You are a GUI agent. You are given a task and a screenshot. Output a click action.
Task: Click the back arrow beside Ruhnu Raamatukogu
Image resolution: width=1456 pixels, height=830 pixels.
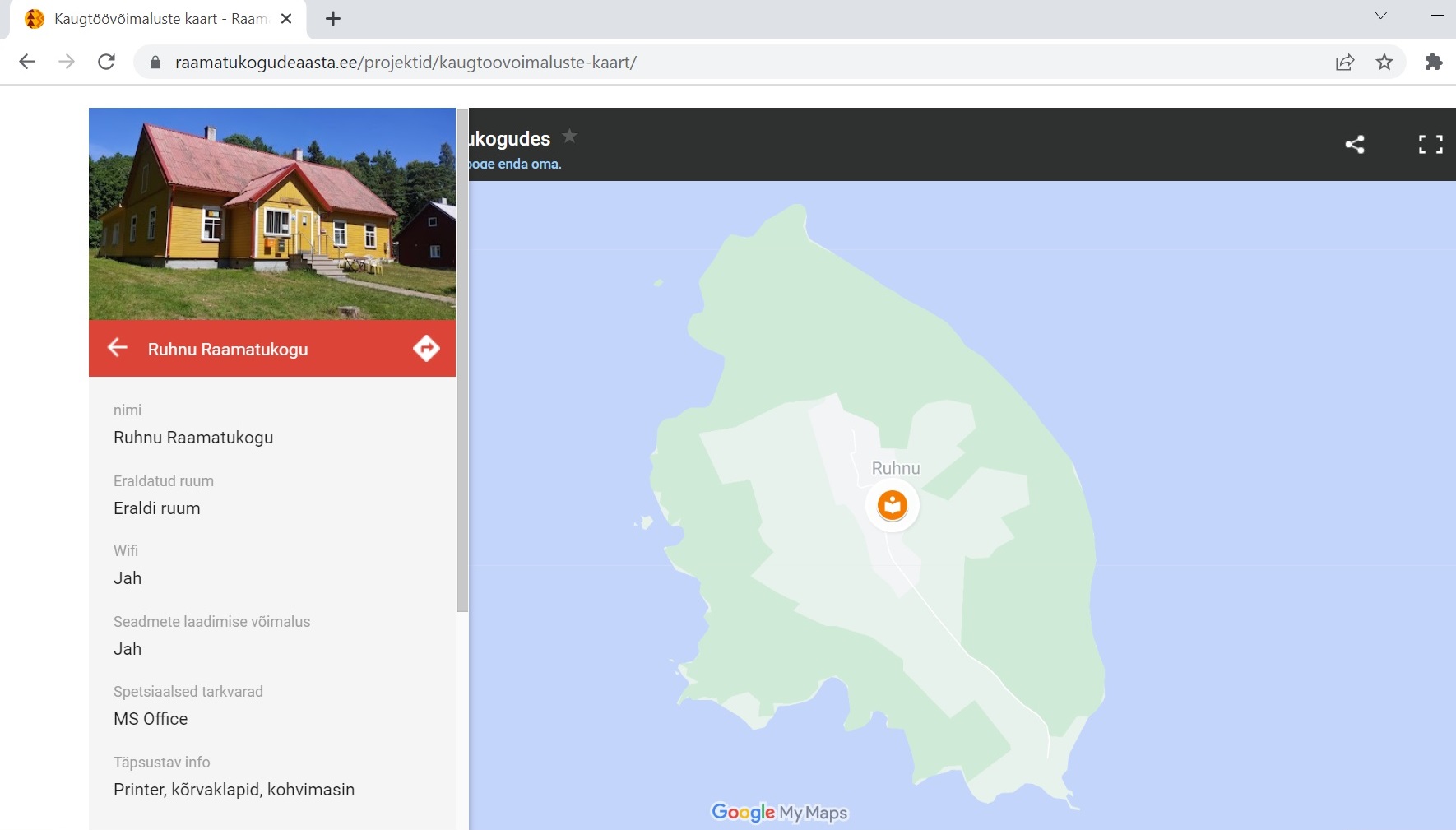(118, 348)
